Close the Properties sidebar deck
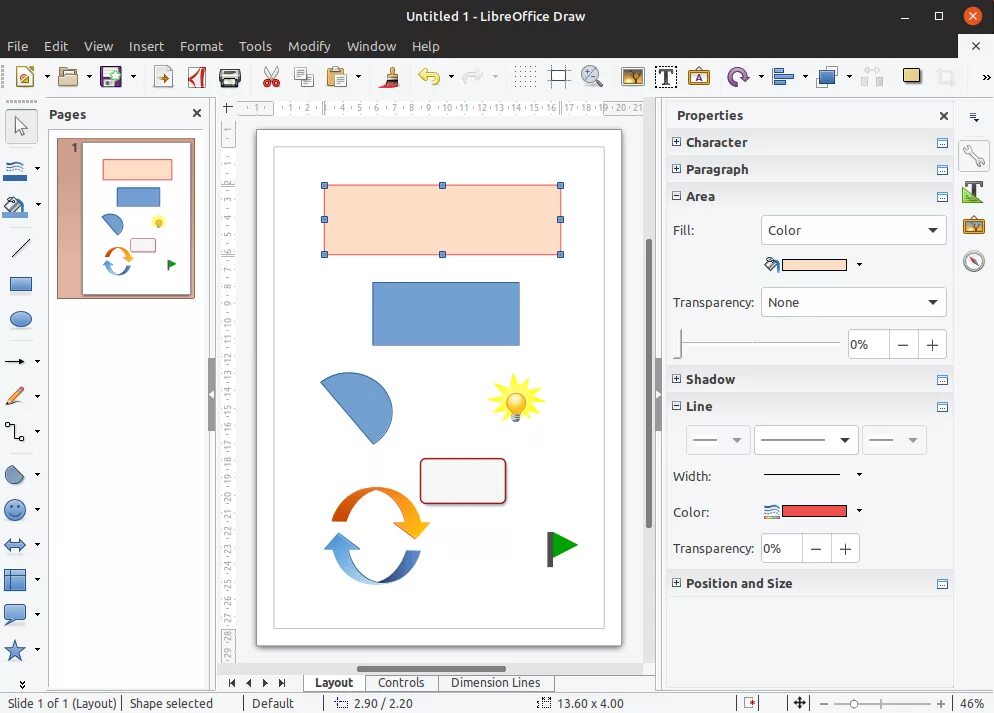The height and width of the screenshot is (713, 994). (x=944, y=116)
